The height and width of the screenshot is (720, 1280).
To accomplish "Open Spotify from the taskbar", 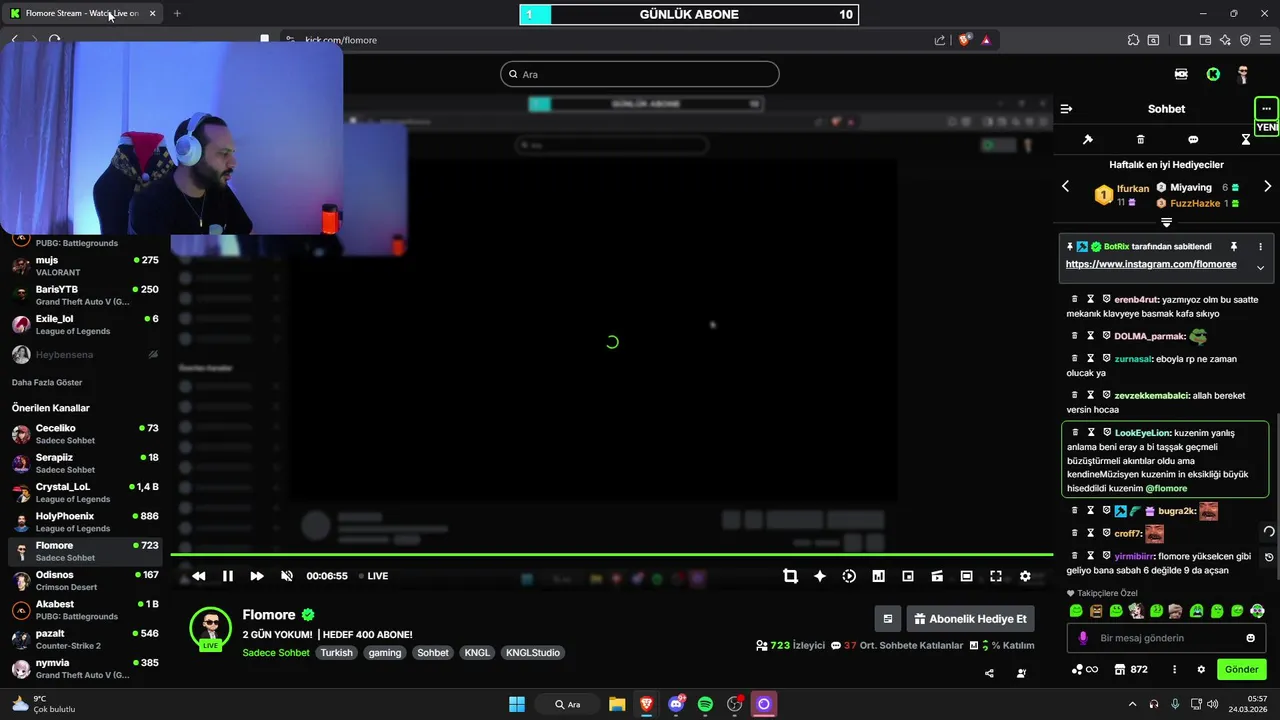I will pos(705,704).
